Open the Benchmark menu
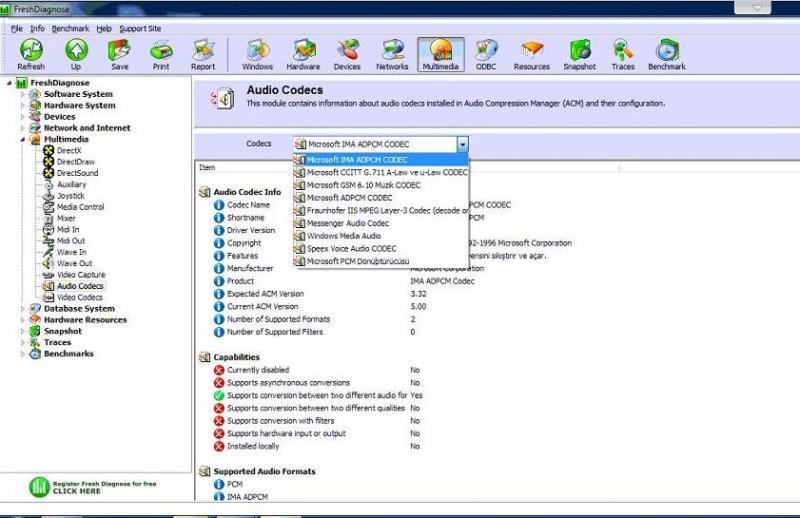This screenshot has width=800, height=518. (x=70, y=29)
